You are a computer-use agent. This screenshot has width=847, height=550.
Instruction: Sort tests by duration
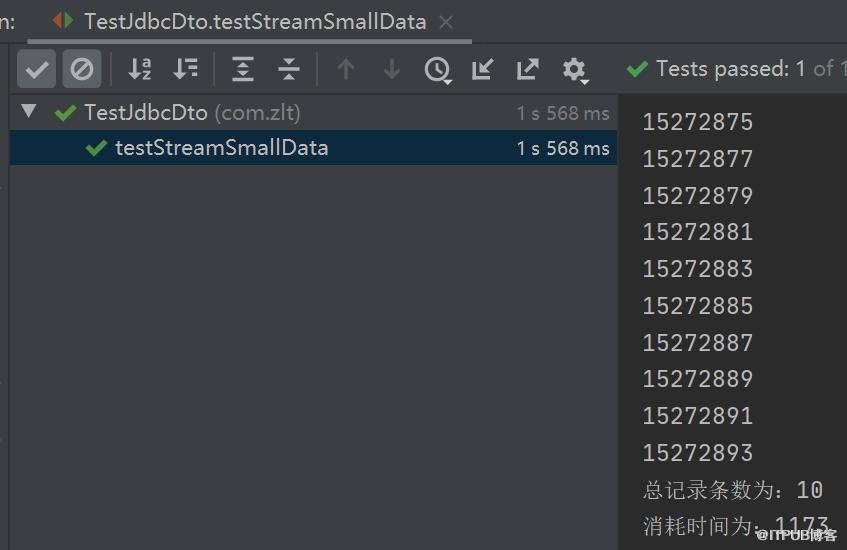point(185,69)
